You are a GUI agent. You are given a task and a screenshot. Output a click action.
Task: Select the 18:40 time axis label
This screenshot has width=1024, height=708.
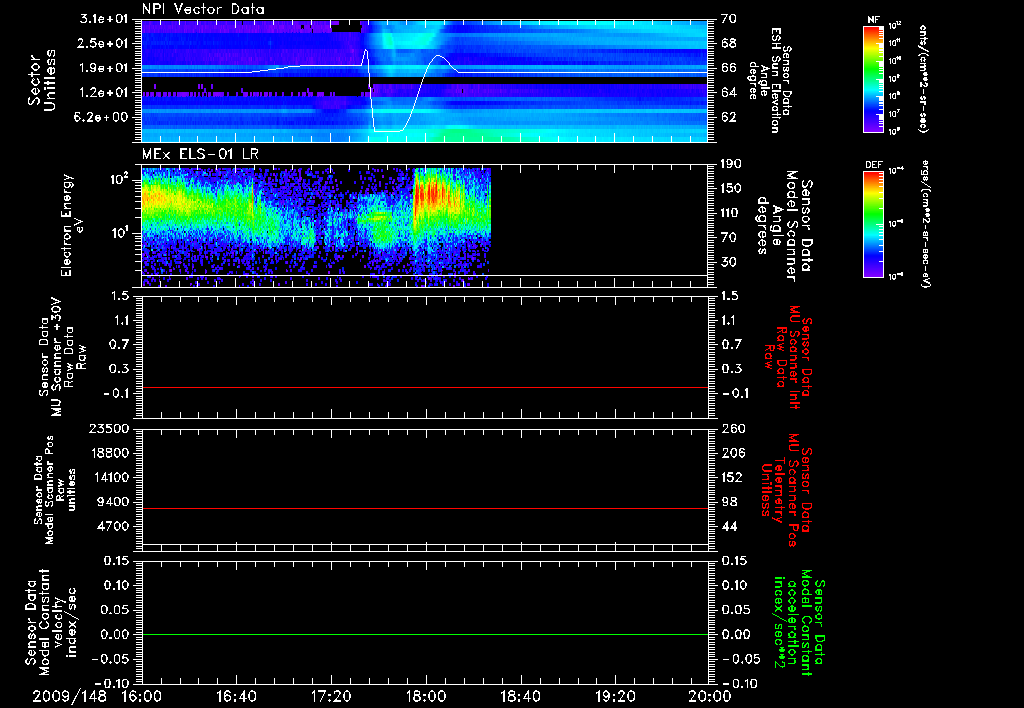[520, 696]
